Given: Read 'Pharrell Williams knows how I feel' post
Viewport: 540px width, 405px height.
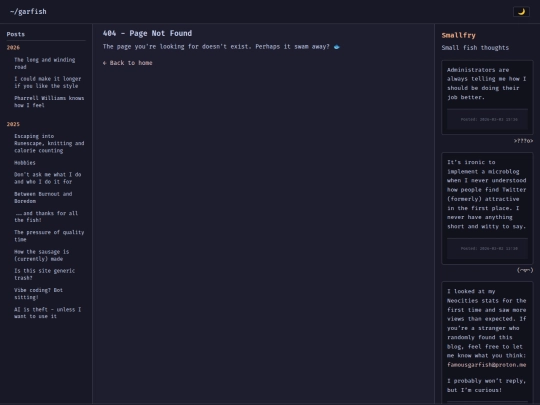Looking at the screenshot, I should click(49, 102).
